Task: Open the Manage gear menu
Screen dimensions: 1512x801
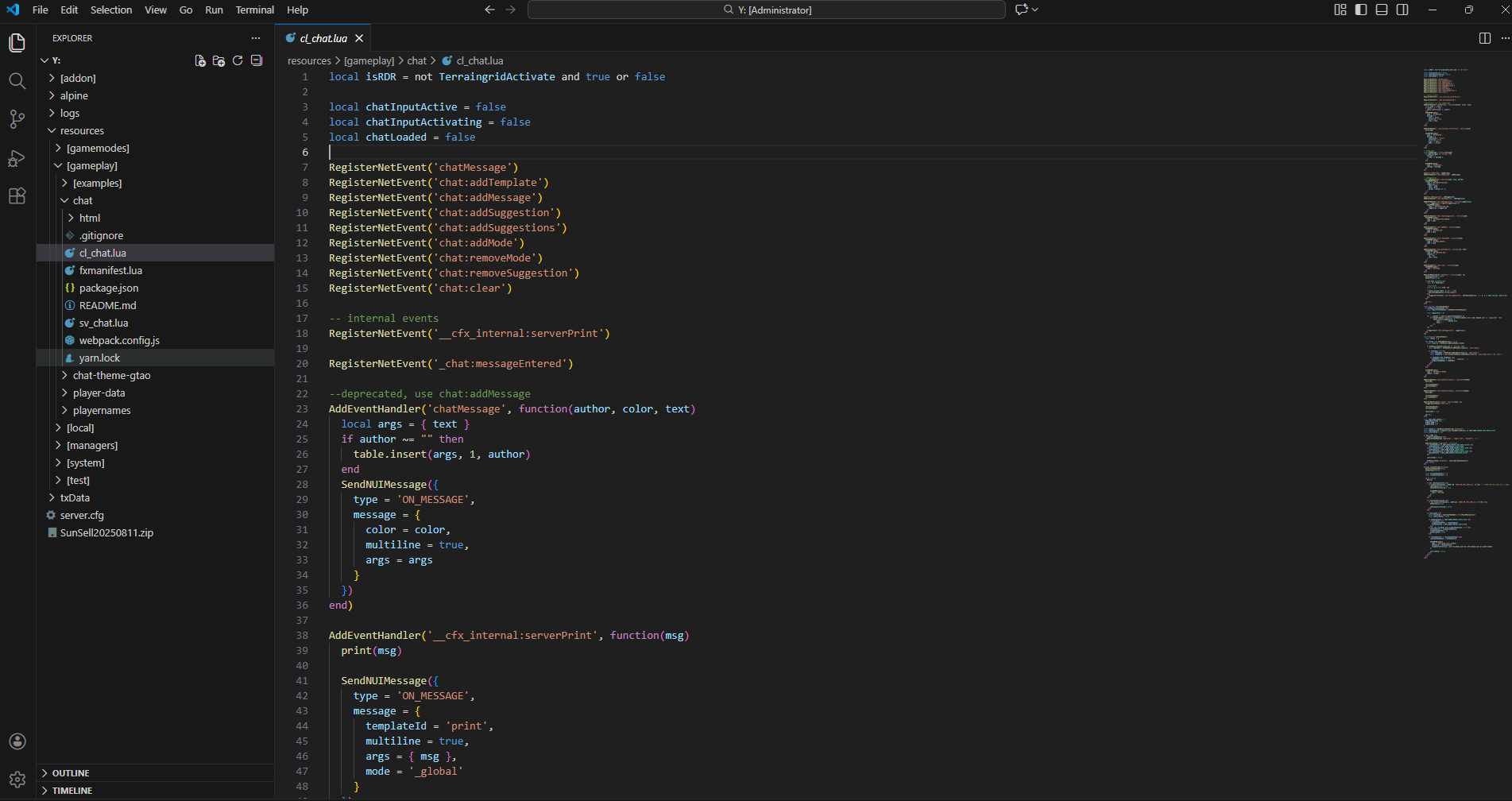Action: [17, 780]
